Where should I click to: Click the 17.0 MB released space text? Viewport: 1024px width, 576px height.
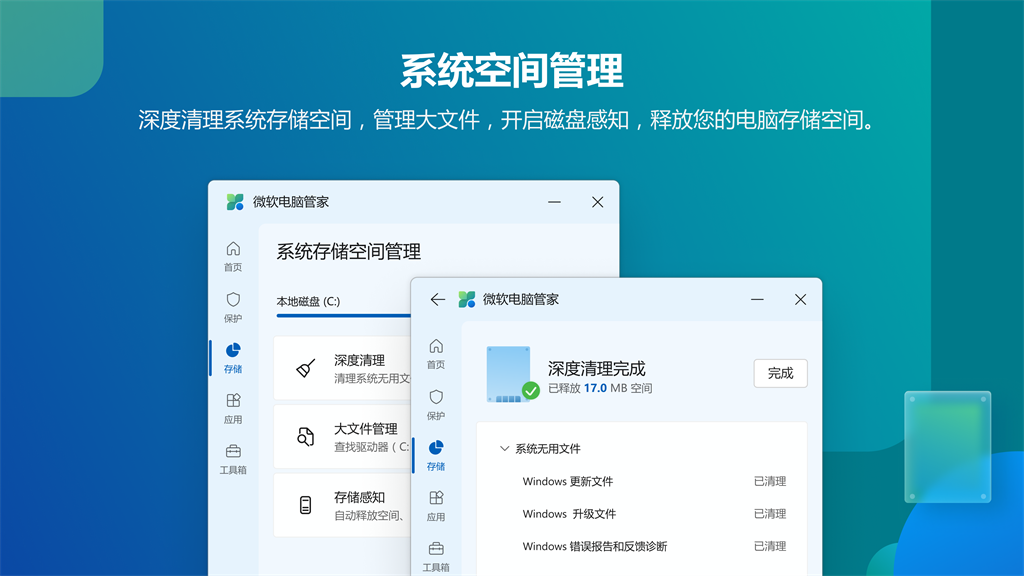600,388
